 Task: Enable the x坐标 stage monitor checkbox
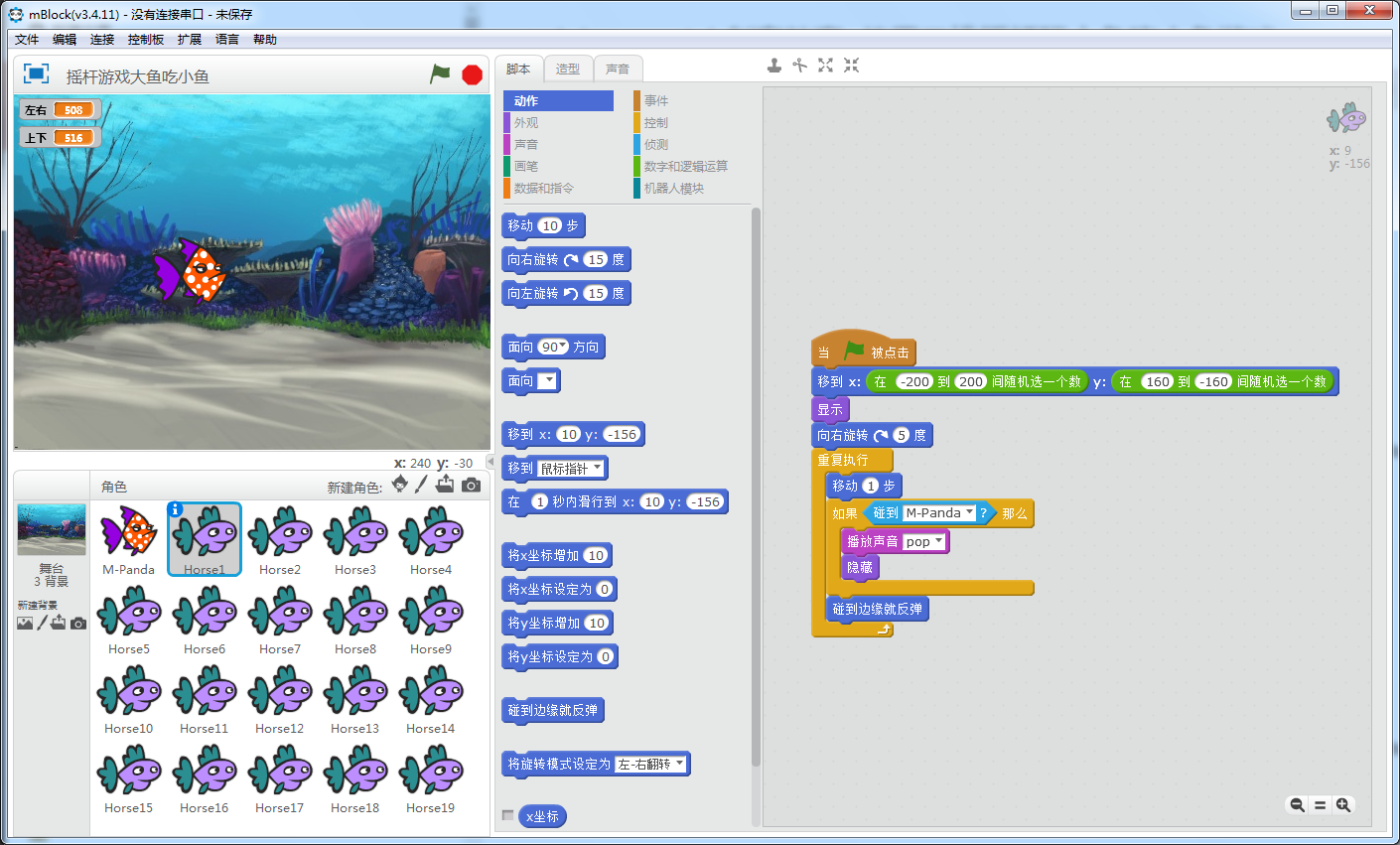[x=507, y=815]
